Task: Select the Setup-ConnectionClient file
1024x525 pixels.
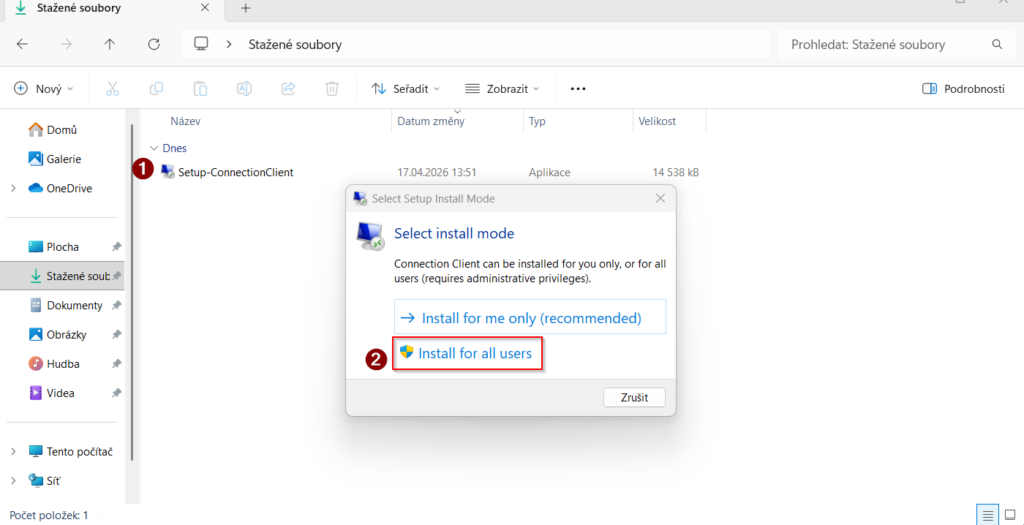Action: click(x=235, y=172)
